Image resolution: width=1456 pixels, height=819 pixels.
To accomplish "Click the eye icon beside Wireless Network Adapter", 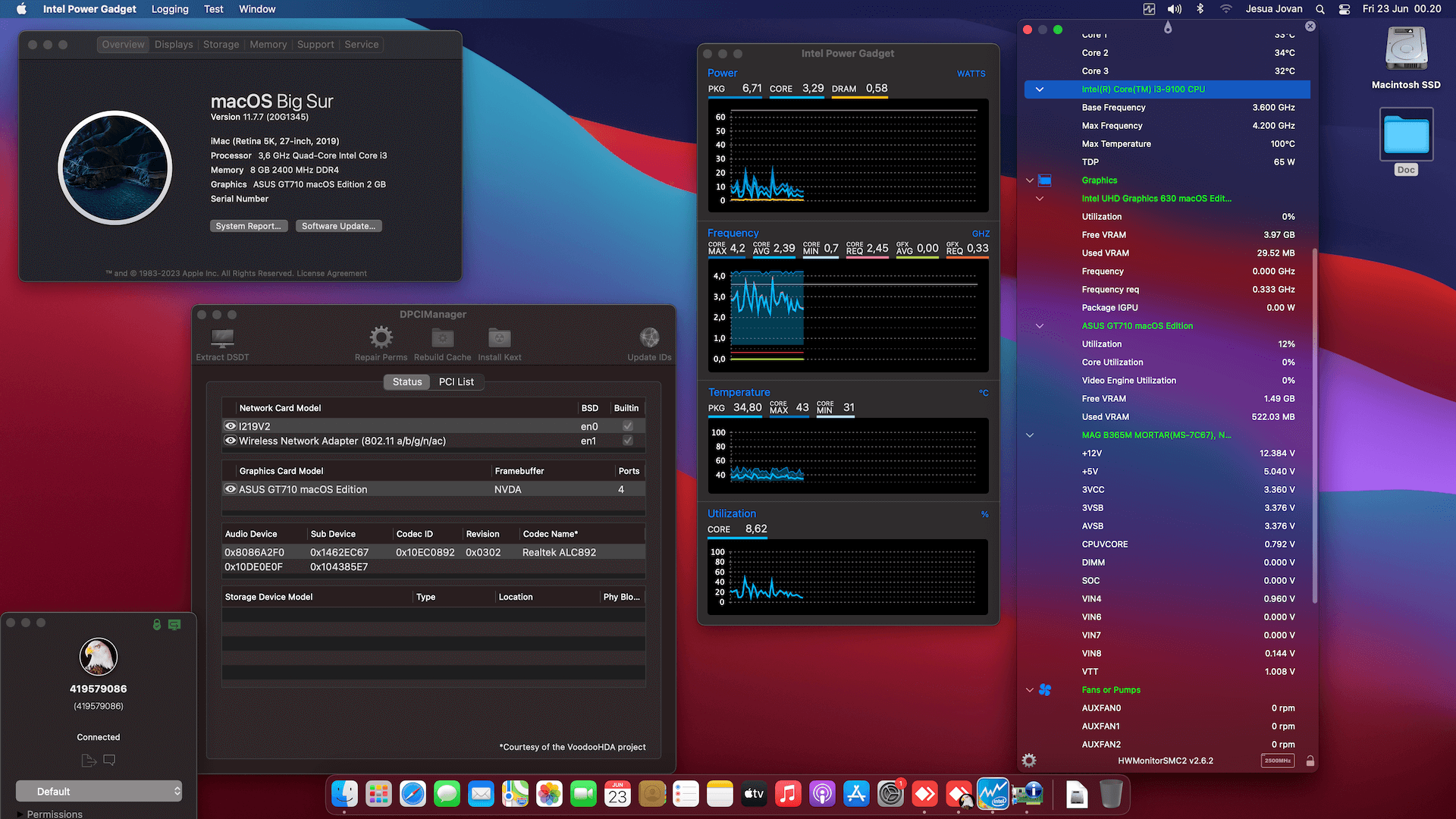I will pyautogui.click(x=231, y=441).
